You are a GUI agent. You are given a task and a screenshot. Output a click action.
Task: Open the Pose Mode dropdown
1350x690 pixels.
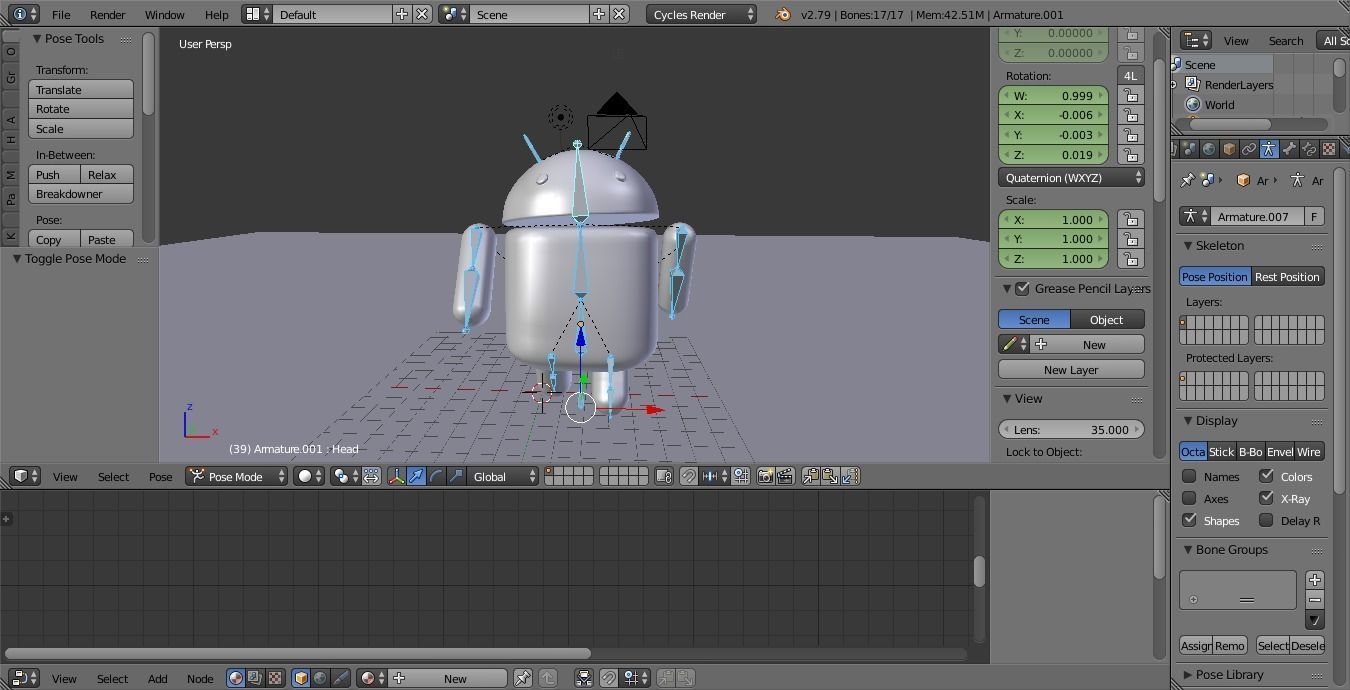pos(236,476)
